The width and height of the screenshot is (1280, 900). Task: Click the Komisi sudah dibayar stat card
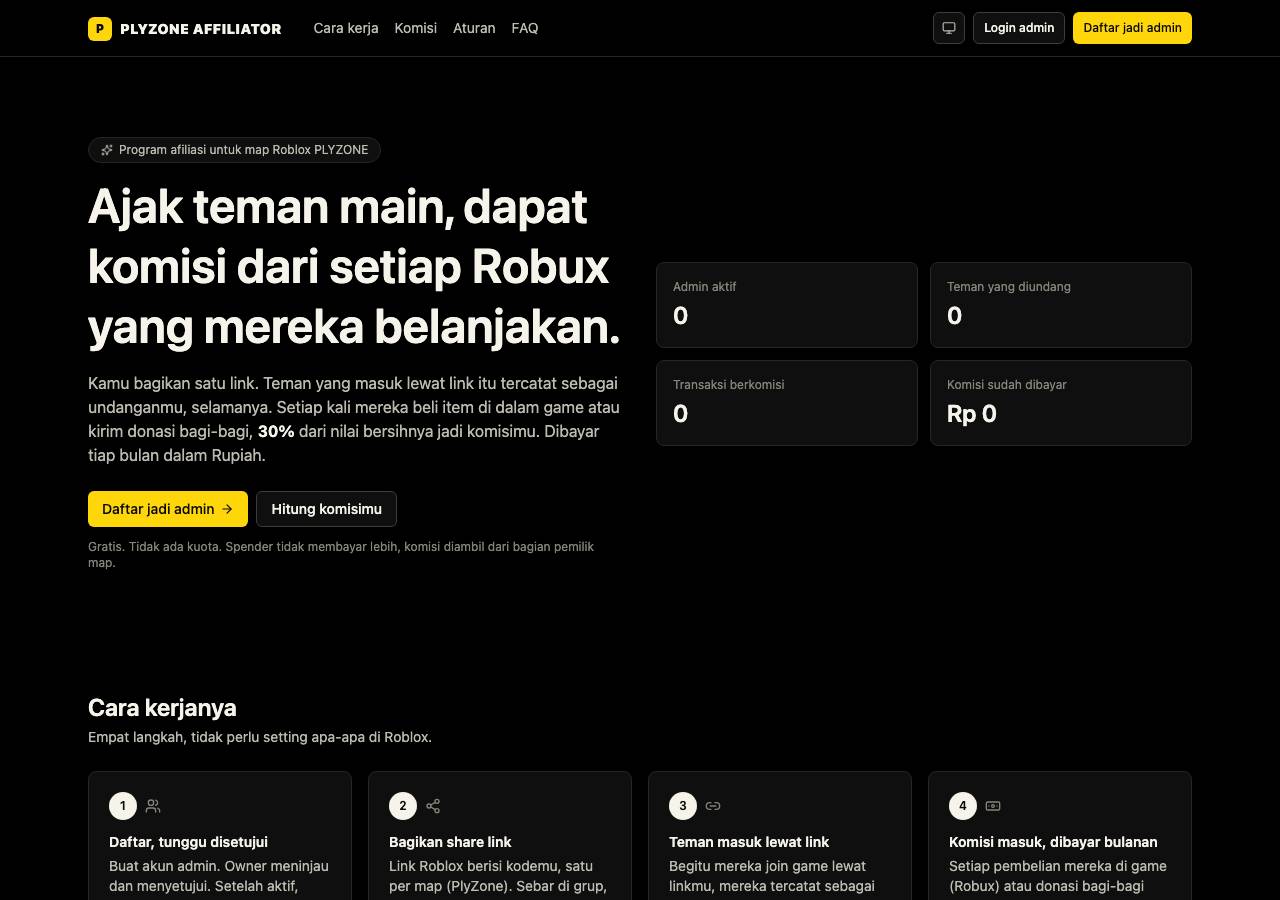[x=1061, y=403]
